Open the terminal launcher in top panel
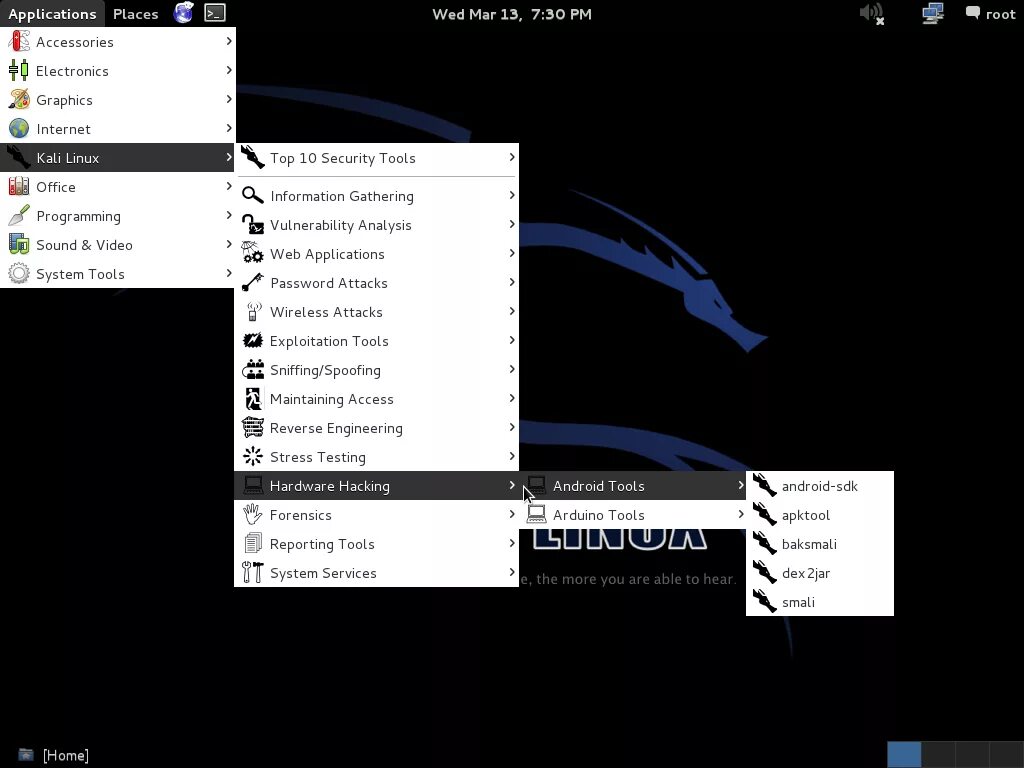Image resolution: width=1024 pixels, height=768 pixels. tap(215, 13)
